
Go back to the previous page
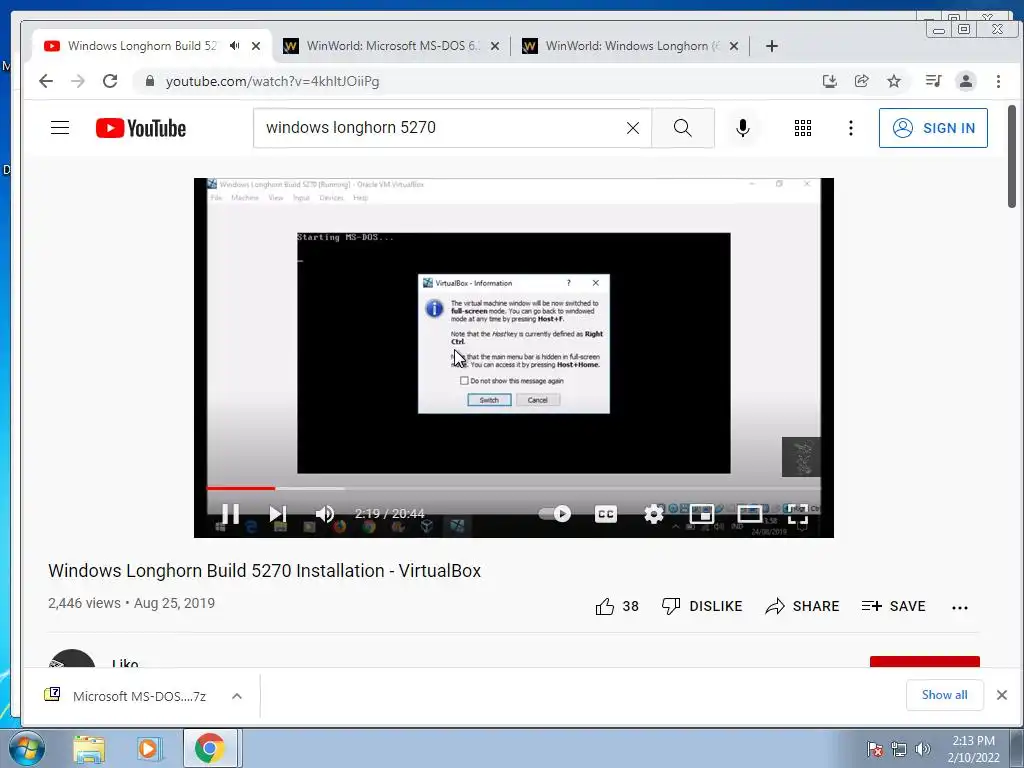click(46, 81)
